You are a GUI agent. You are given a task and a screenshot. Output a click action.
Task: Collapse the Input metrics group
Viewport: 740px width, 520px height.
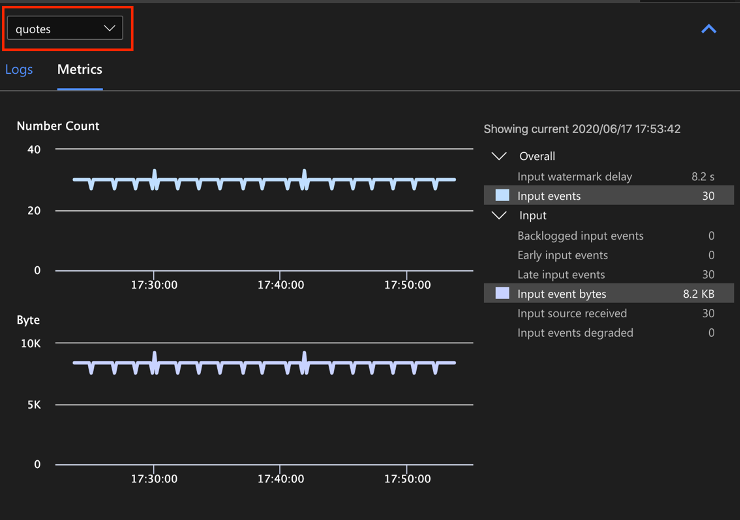click(498, 215)
